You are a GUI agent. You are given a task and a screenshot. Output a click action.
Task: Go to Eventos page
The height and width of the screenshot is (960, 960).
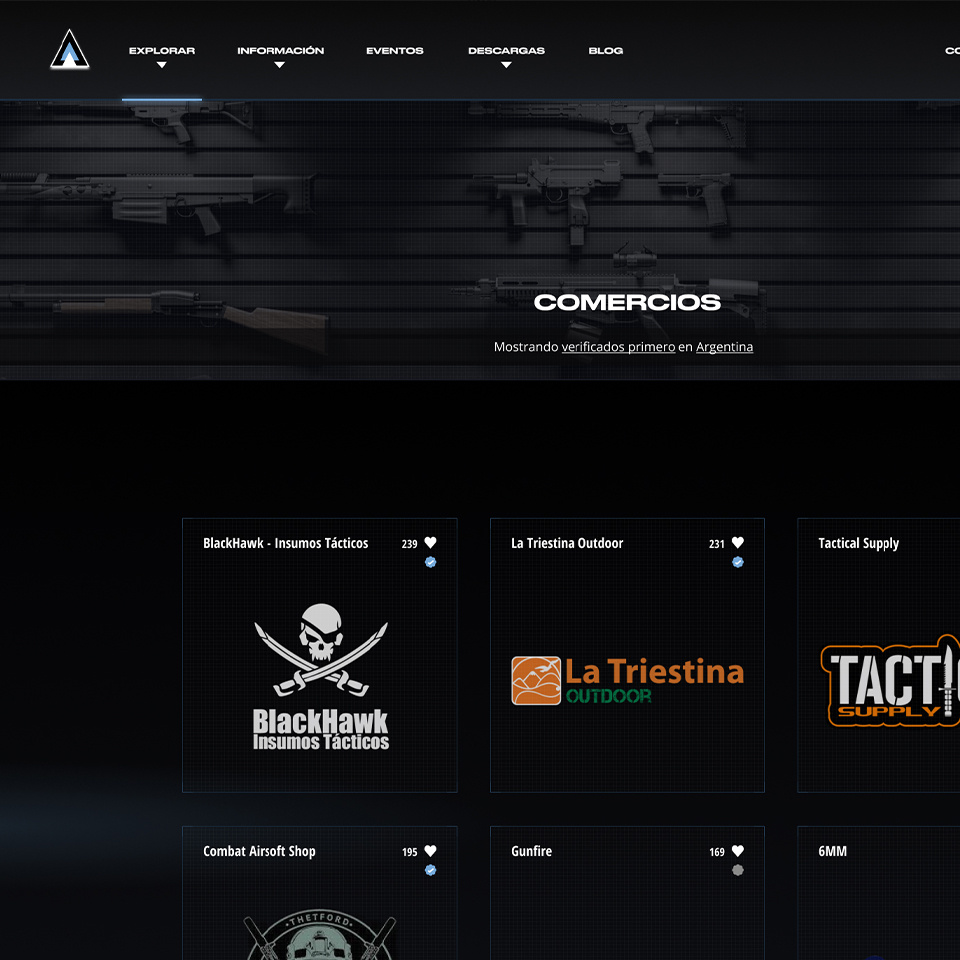click(395, 51)
